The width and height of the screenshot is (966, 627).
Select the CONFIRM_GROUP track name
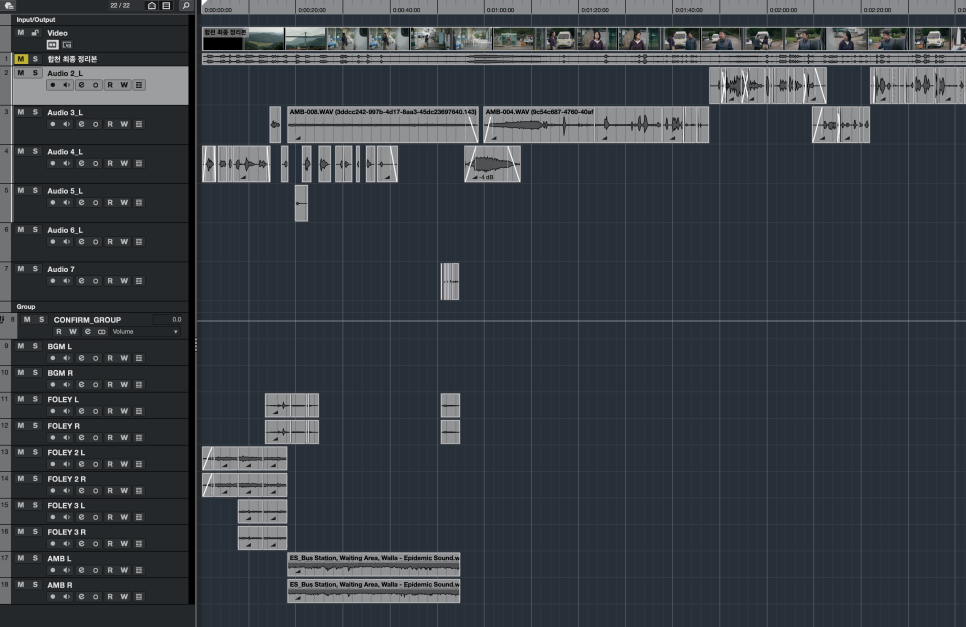(87, 320)
